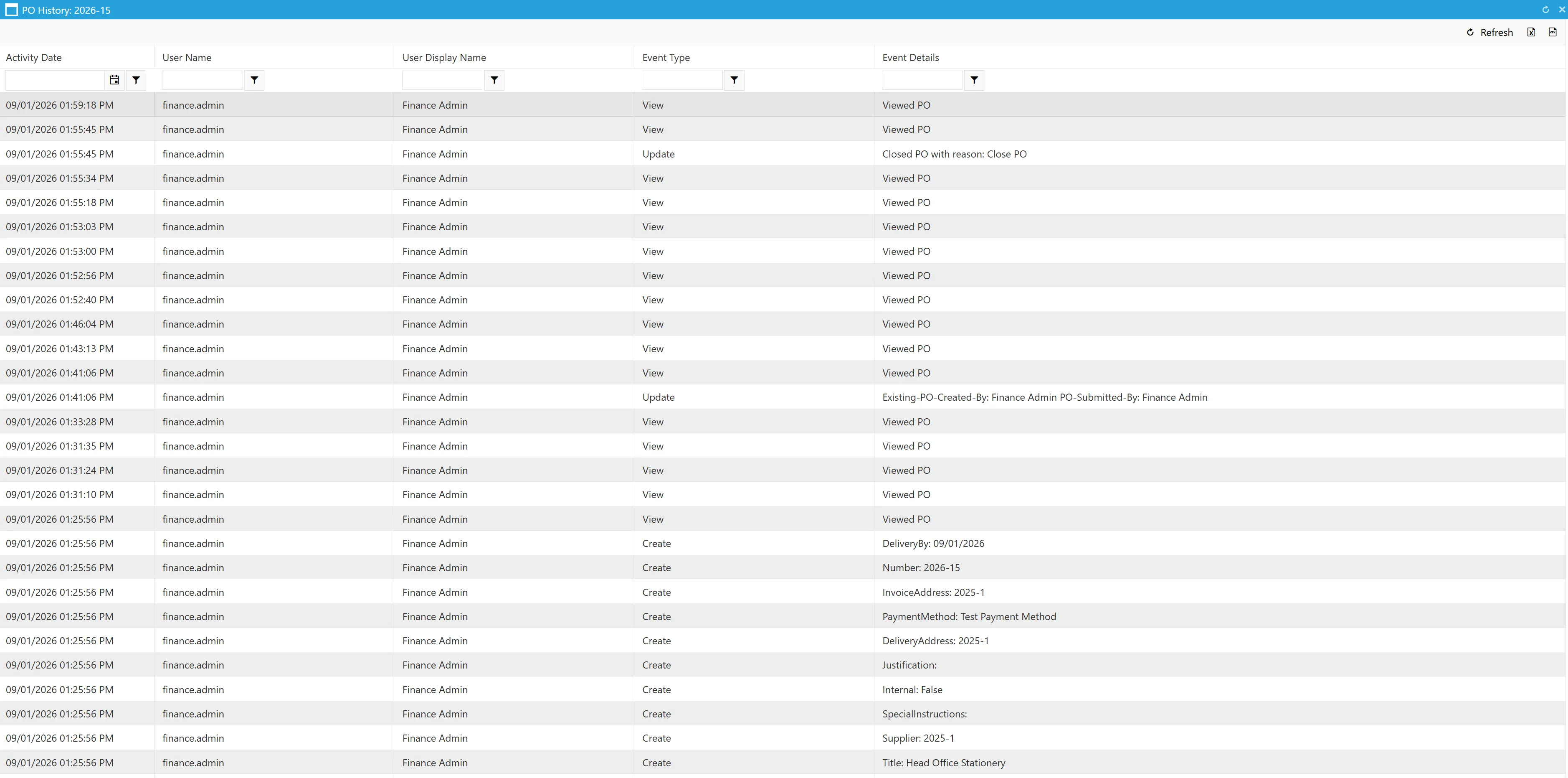This screenshot has height=778, width=1568.
Task: Click 'Create' event type in Supplier row
Action: [656, 738]
